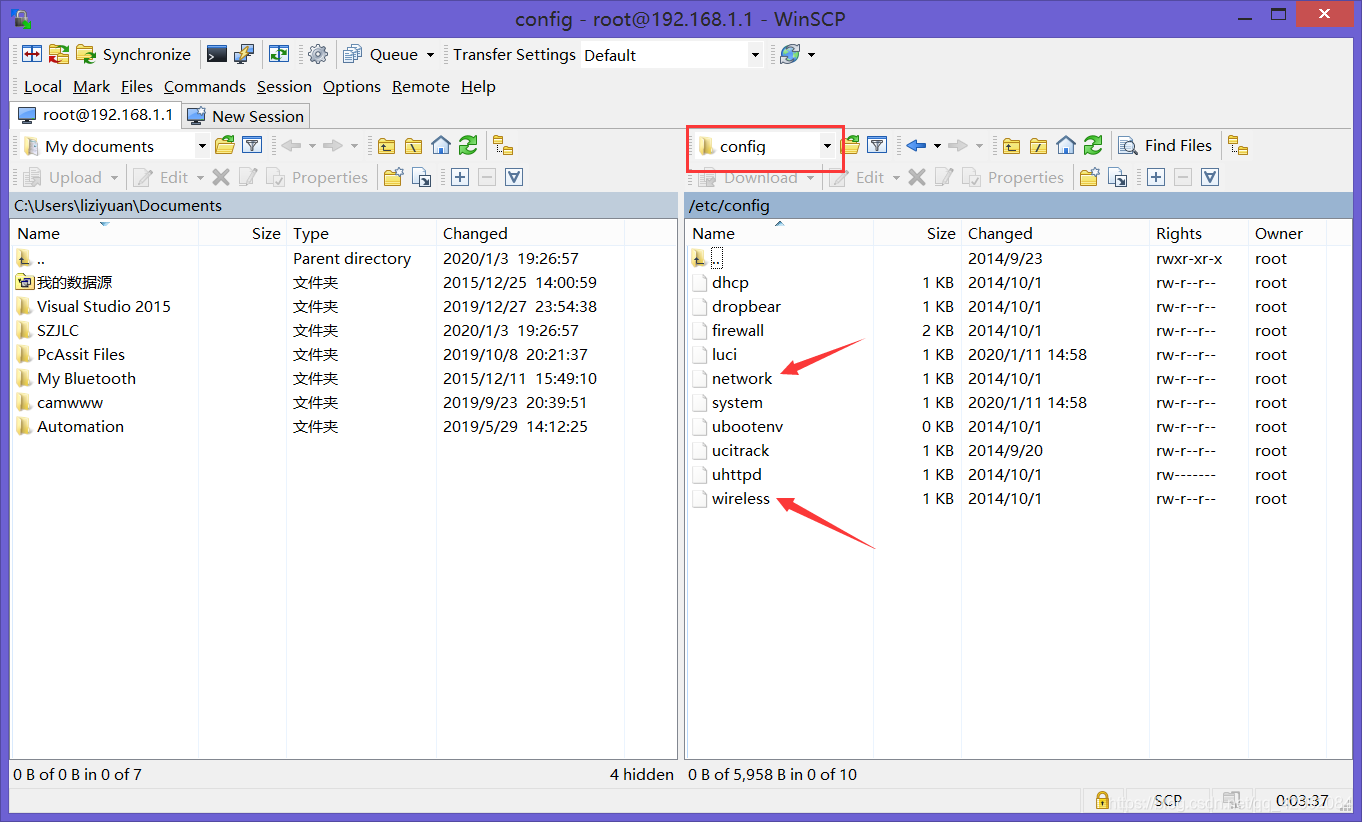Select the My Bluetooth local folder
1362x822 pixels.
point(86,379)
